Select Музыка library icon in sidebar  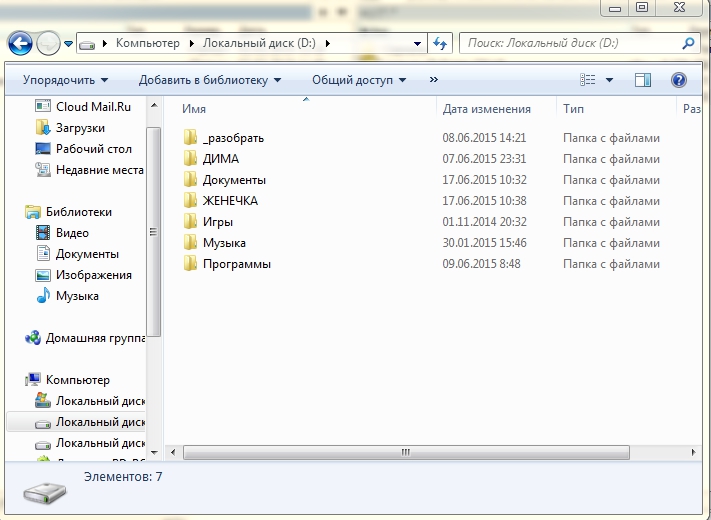coord(43,296)
